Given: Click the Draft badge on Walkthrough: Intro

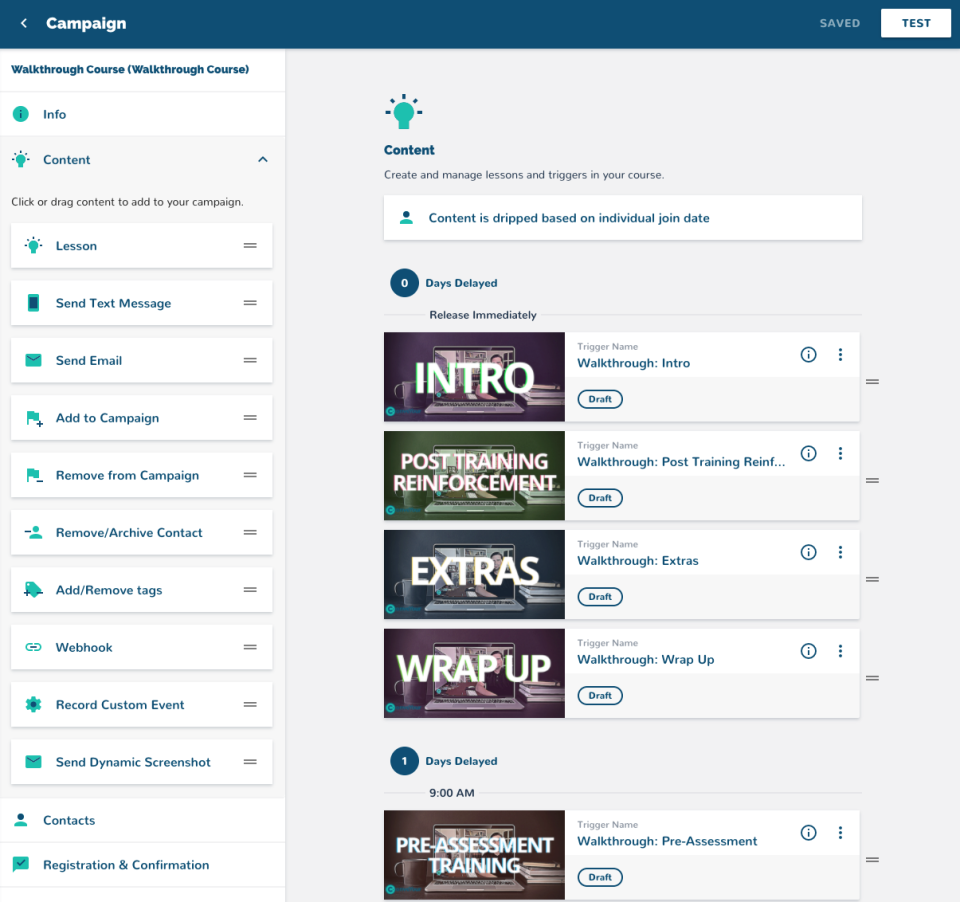Looking at the screenshot, I should coord(600,399).
